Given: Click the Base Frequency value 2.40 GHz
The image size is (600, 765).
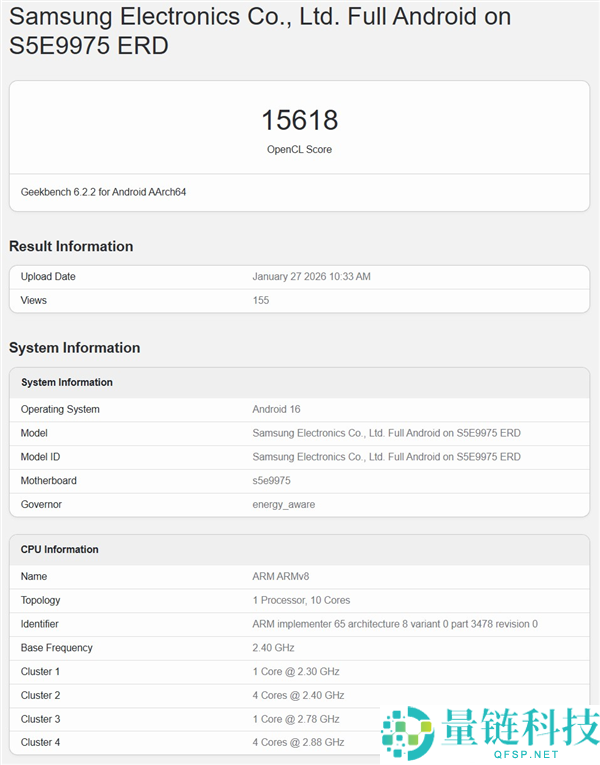Looking at the screenshot, I should (273, 648).
